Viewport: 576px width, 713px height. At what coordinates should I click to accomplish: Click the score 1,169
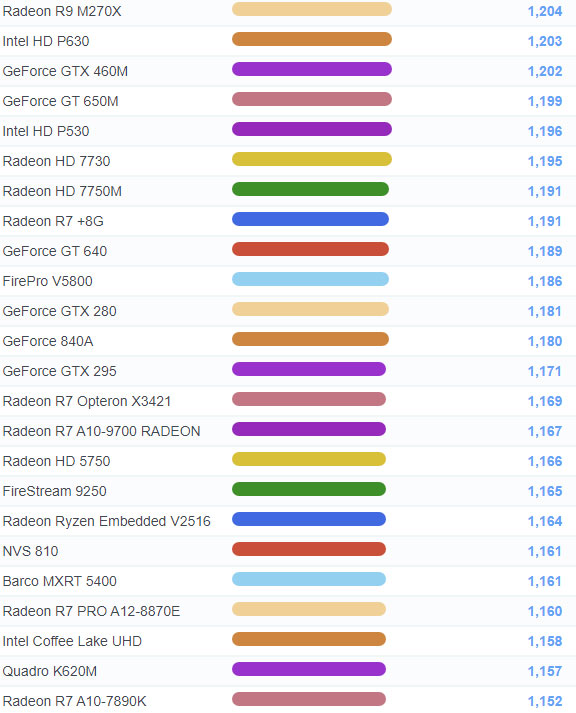545,402
